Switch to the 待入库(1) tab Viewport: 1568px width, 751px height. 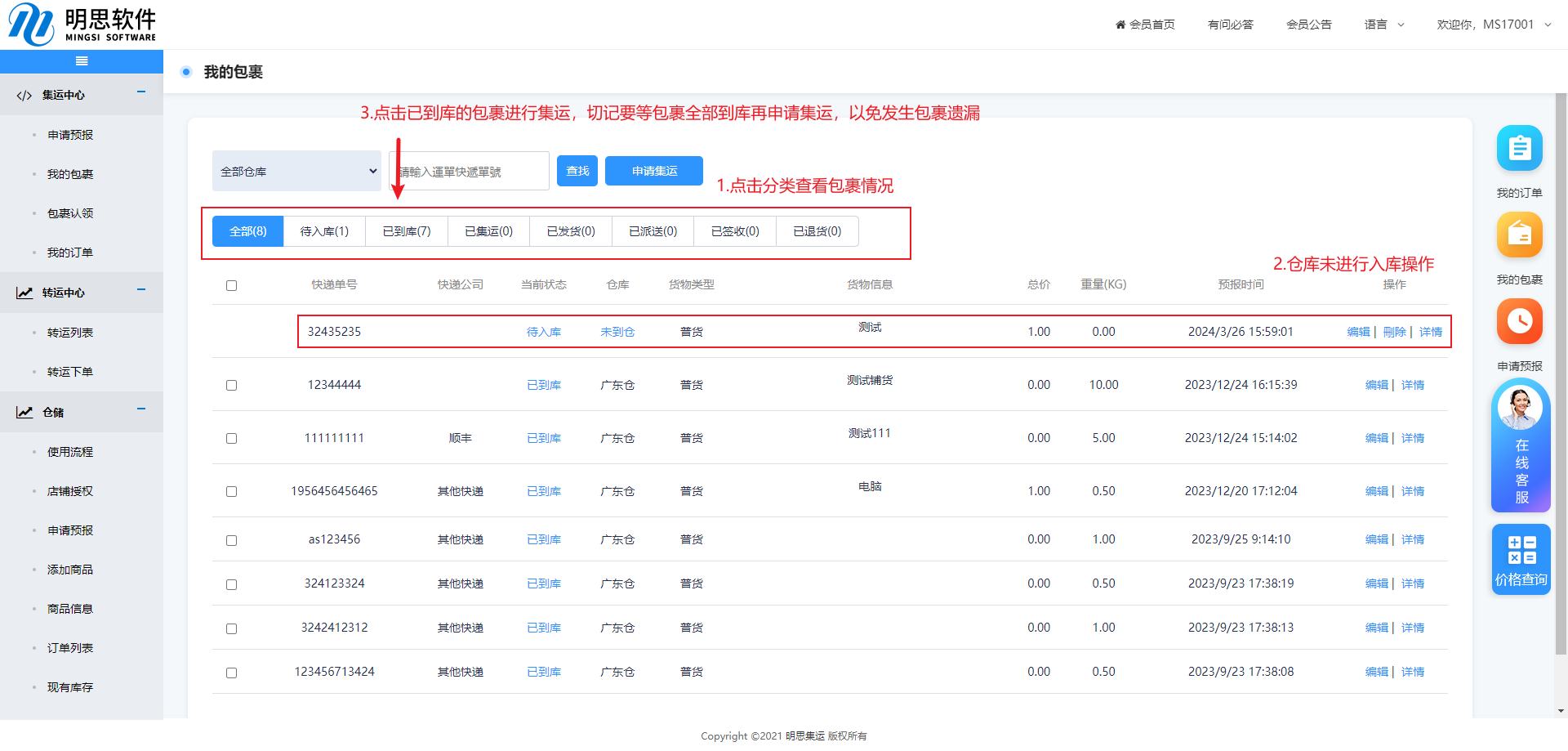click(324, 231)
